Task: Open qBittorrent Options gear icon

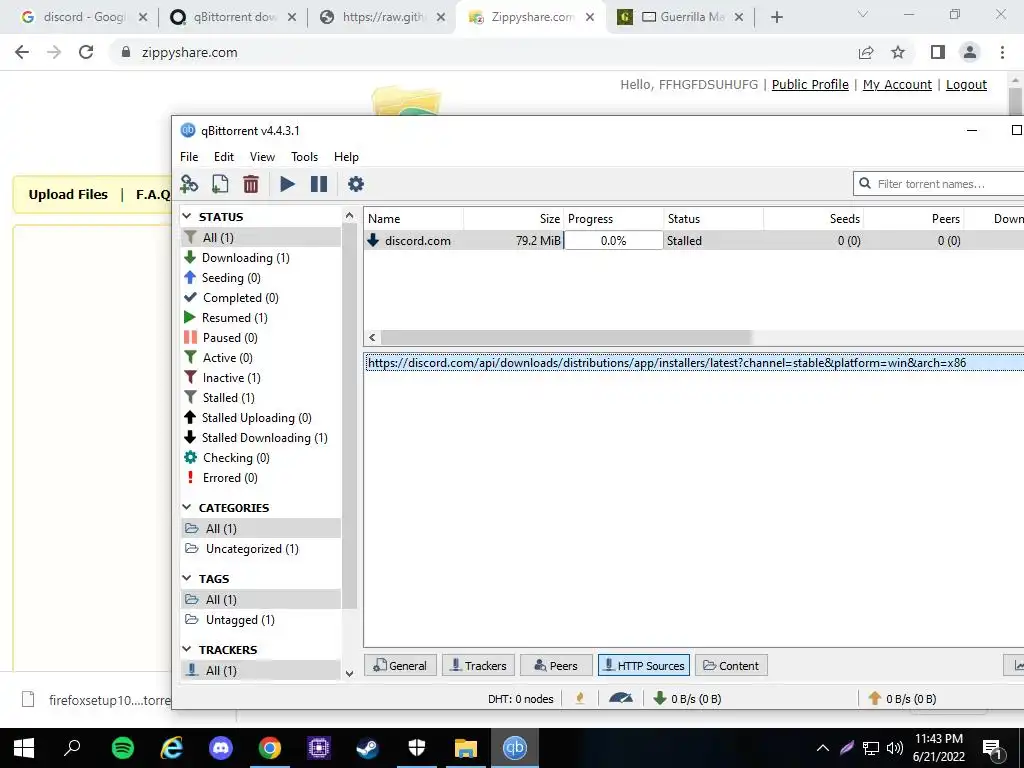Action: (x=356, y=184)
